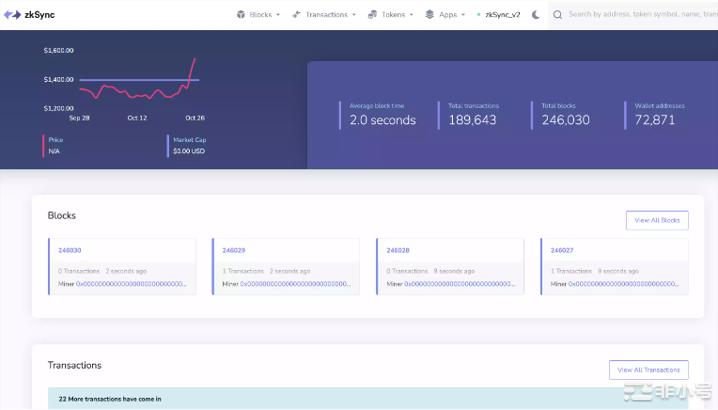718x410 pixels.
Task: Click the Tokens coins icon in navbar
Action: point(372,15)
